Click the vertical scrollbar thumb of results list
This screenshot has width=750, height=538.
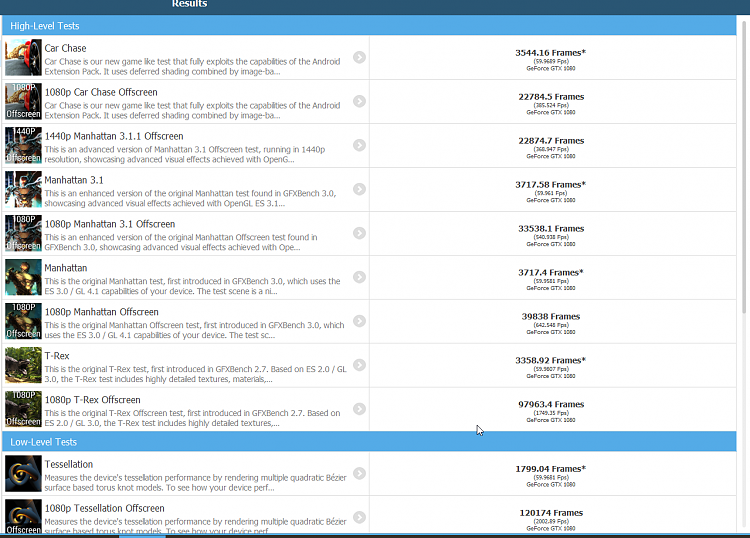coord(744,167)
